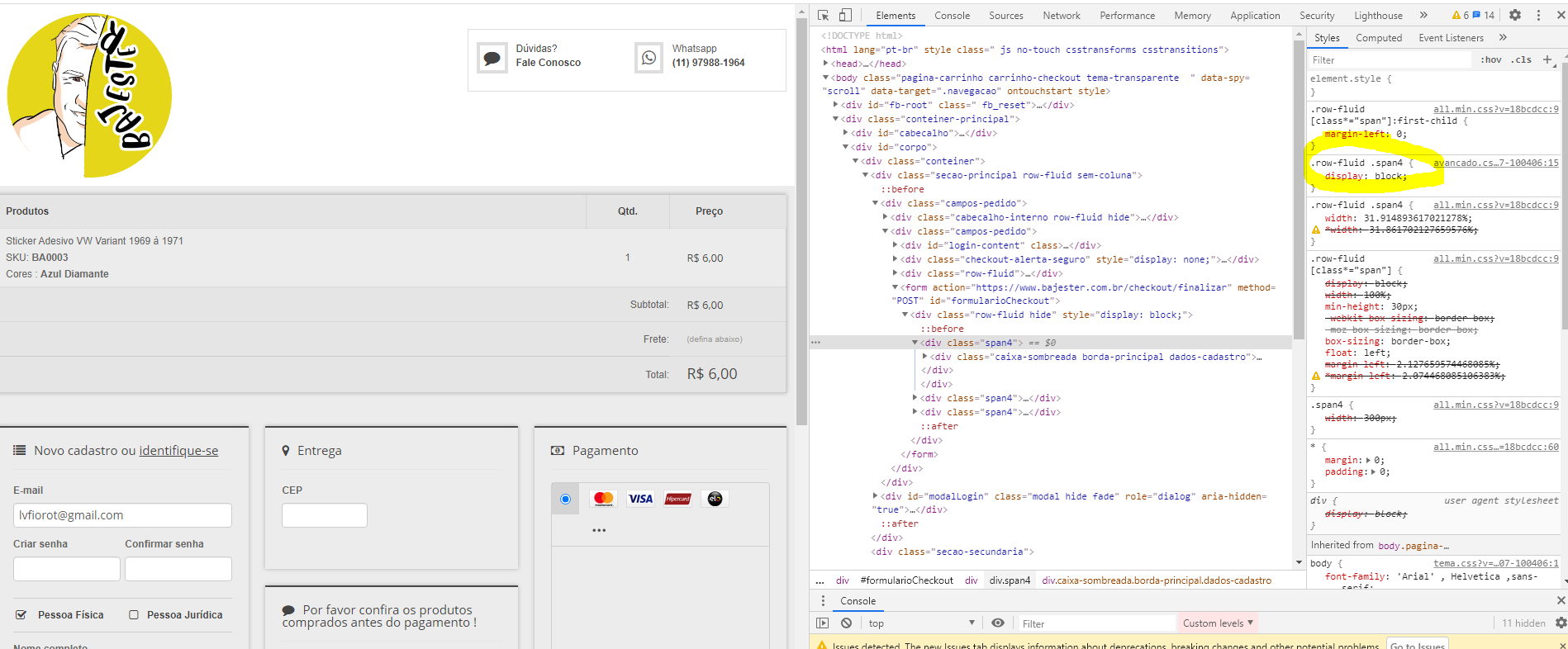
Task: Open the console context 'top' dropdown
Action: 921,623
